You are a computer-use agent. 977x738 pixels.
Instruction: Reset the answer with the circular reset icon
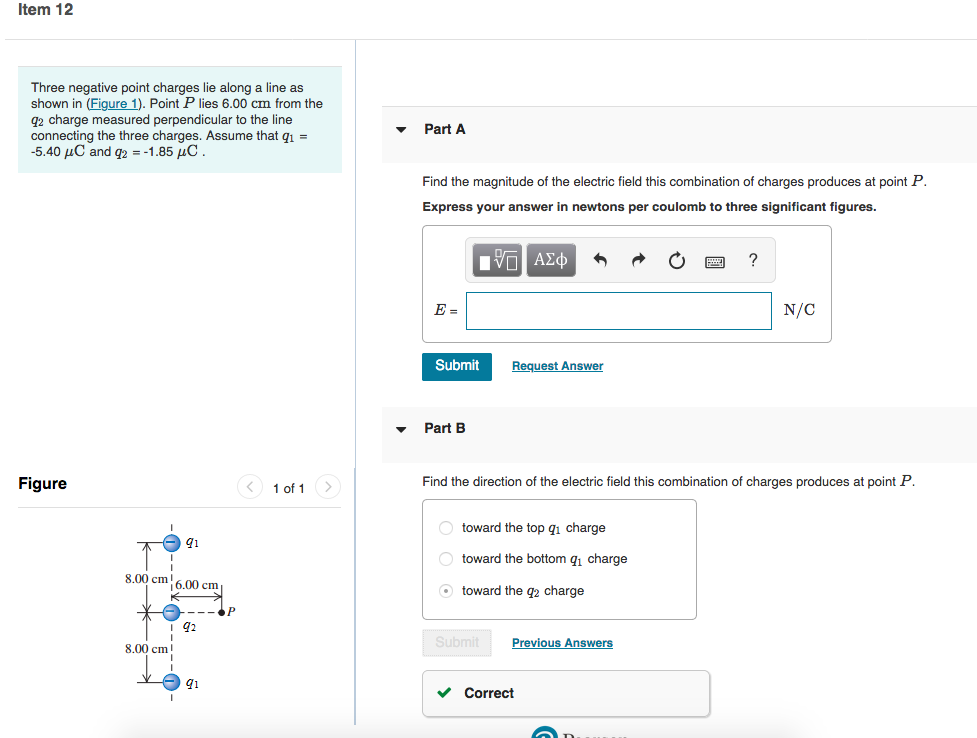pyautogui.click(x=676, y=260)
